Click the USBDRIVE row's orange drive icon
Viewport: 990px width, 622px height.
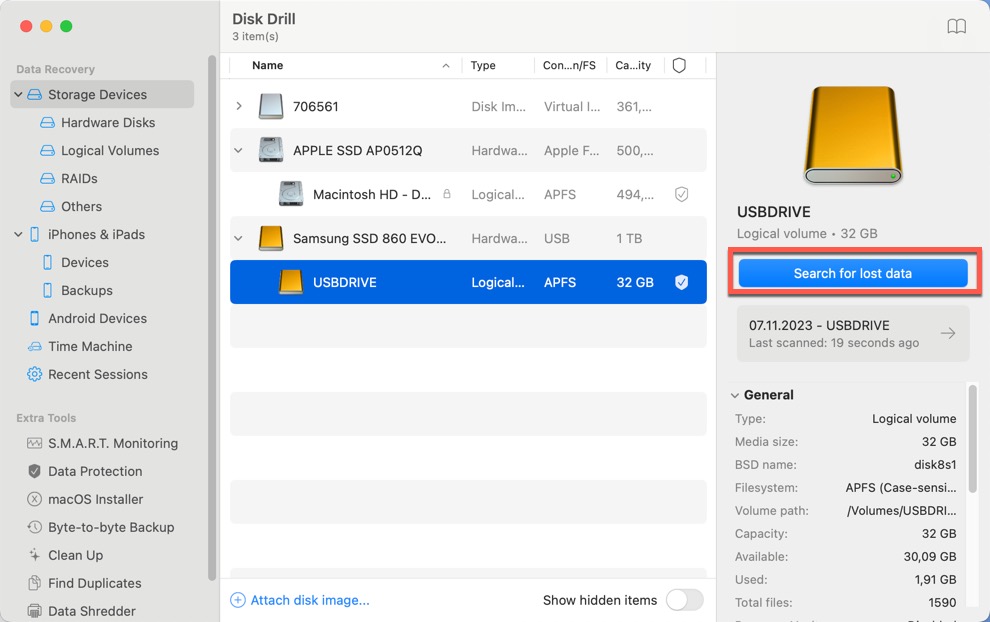coord(291,282)
